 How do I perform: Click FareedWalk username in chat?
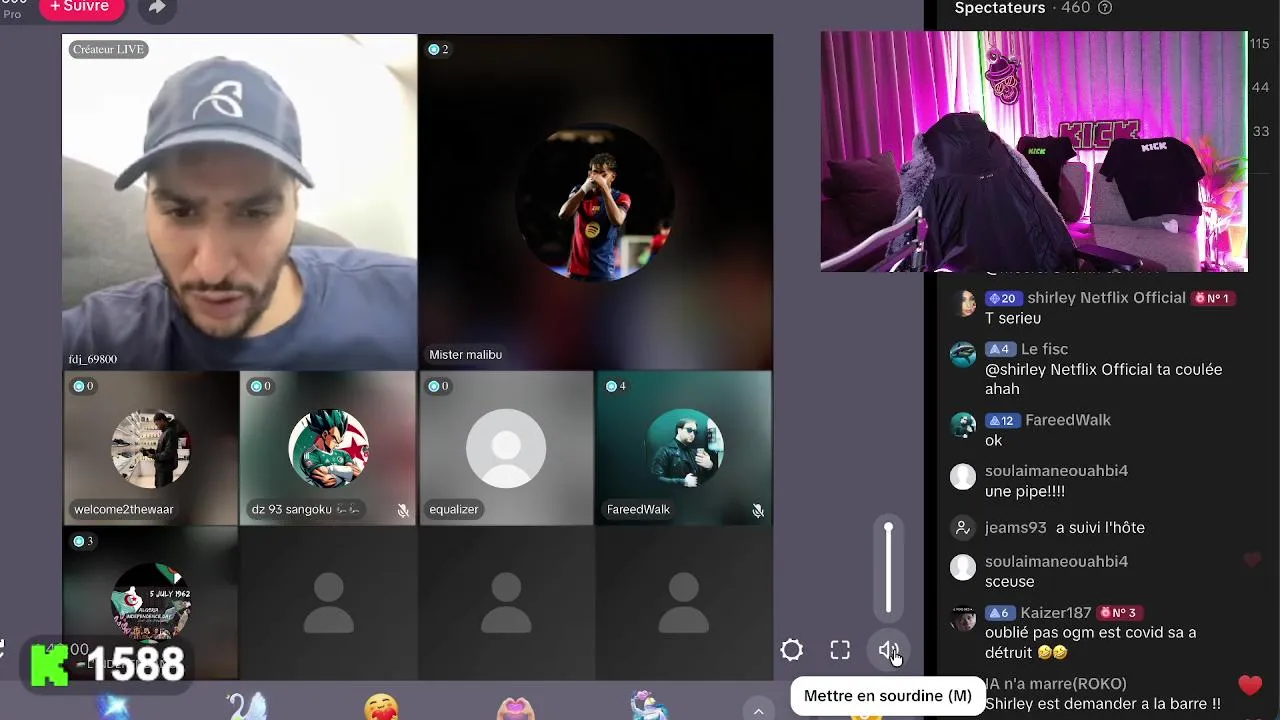click(x=1068, y=420)
